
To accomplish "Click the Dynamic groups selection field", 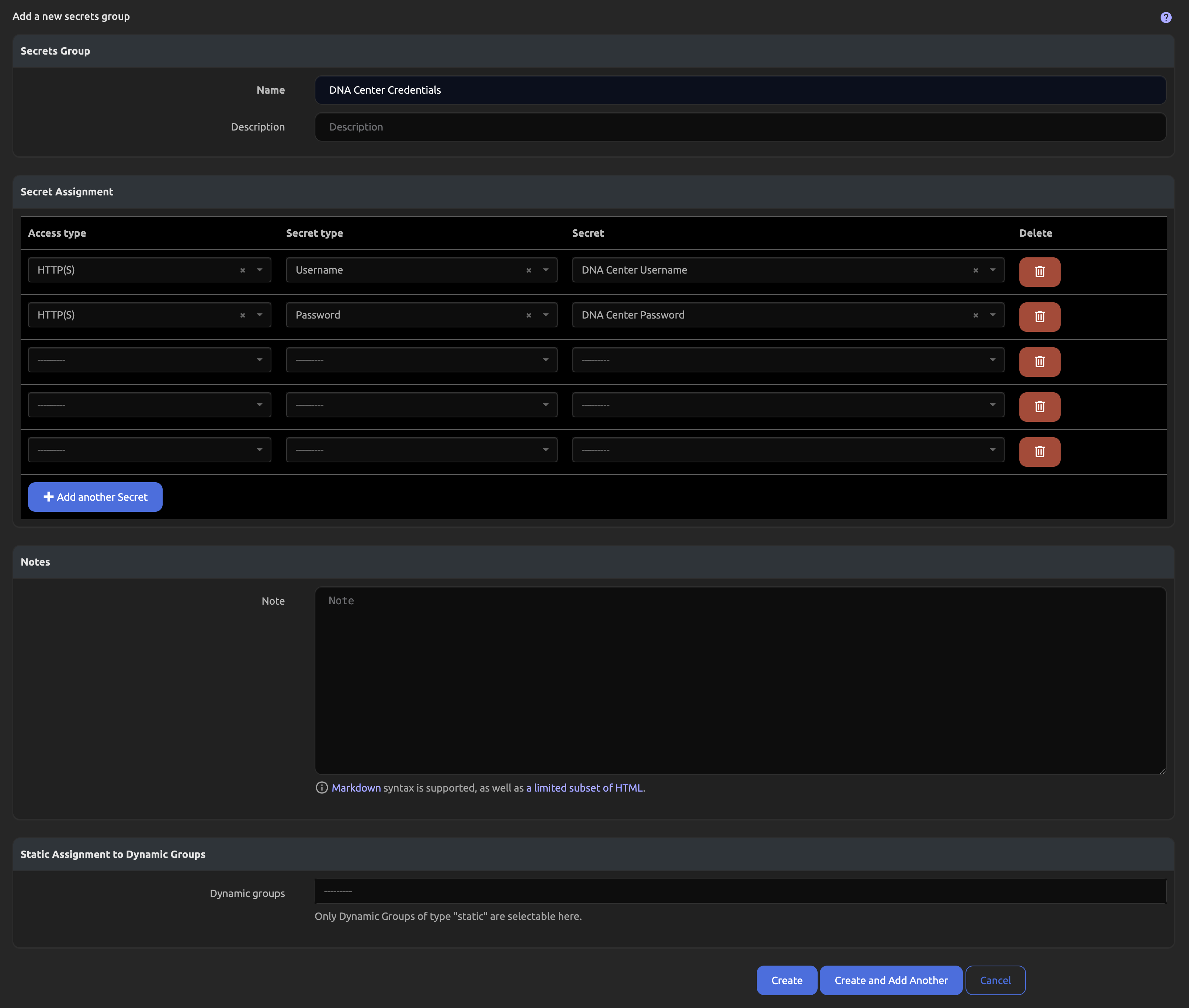I will click(x=740, y=891).
